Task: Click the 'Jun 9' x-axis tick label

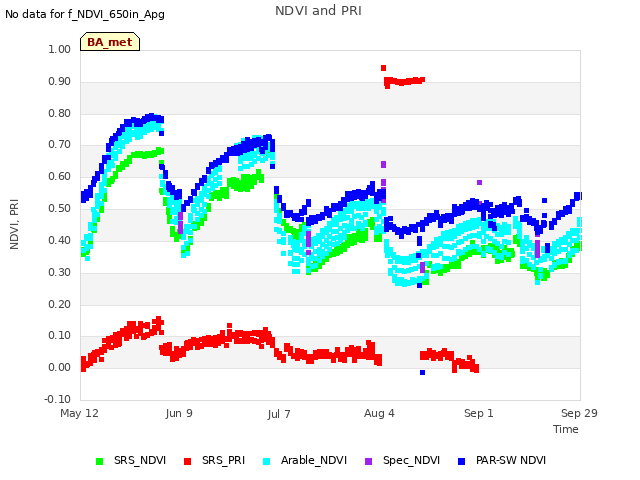Action: pos(179,413)
